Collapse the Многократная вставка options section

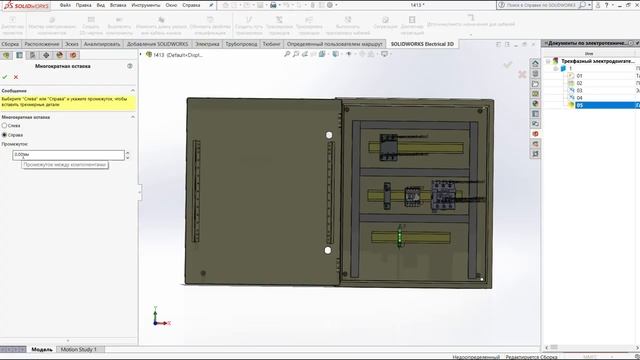[x=133, y=117]
